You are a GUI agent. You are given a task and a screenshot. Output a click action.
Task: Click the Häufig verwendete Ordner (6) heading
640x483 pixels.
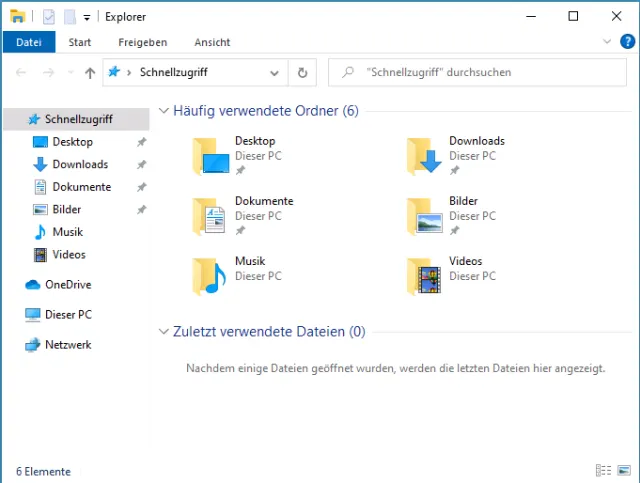coord(266,111)
